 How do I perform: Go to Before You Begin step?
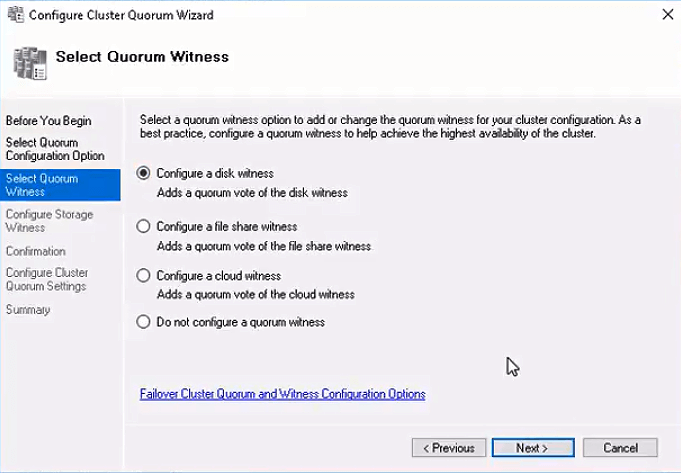[48, 121]
